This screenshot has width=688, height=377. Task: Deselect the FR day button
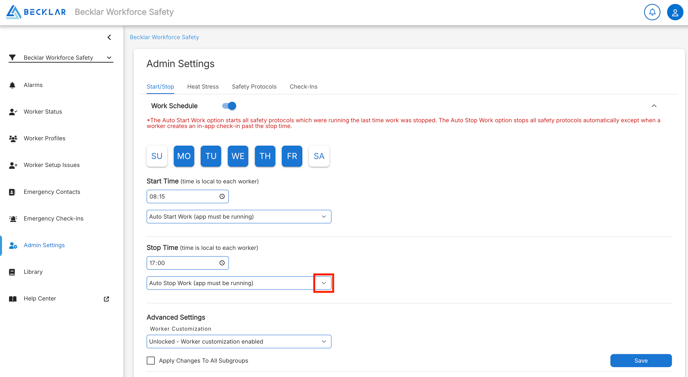(292, 156)
